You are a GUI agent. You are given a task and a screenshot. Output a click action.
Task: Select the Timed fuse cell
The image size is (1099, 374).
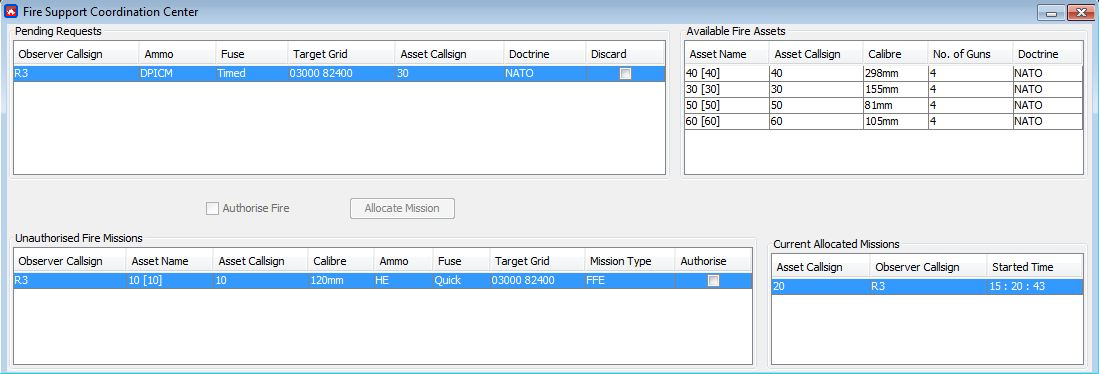pos(251,74)
